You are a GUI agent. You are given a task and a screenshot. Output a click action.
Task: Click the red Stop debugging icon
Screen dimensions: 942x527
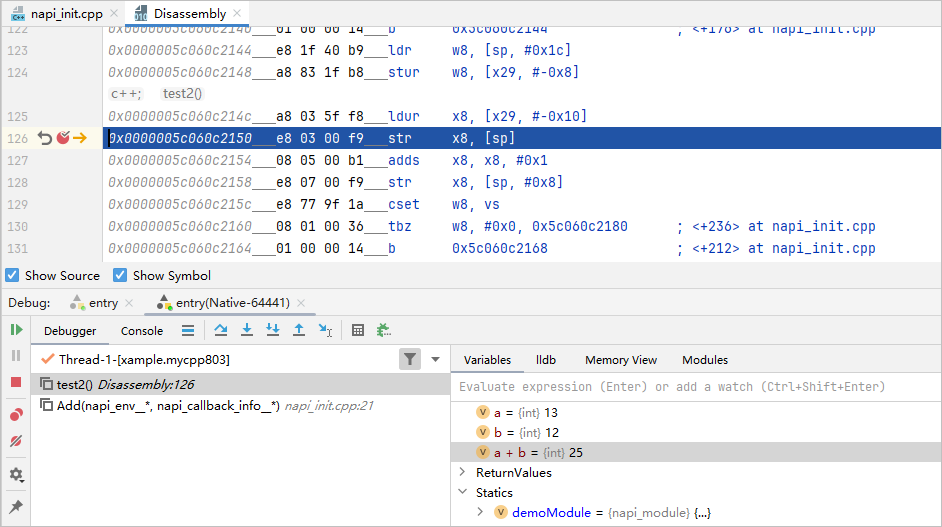point(16,382)
